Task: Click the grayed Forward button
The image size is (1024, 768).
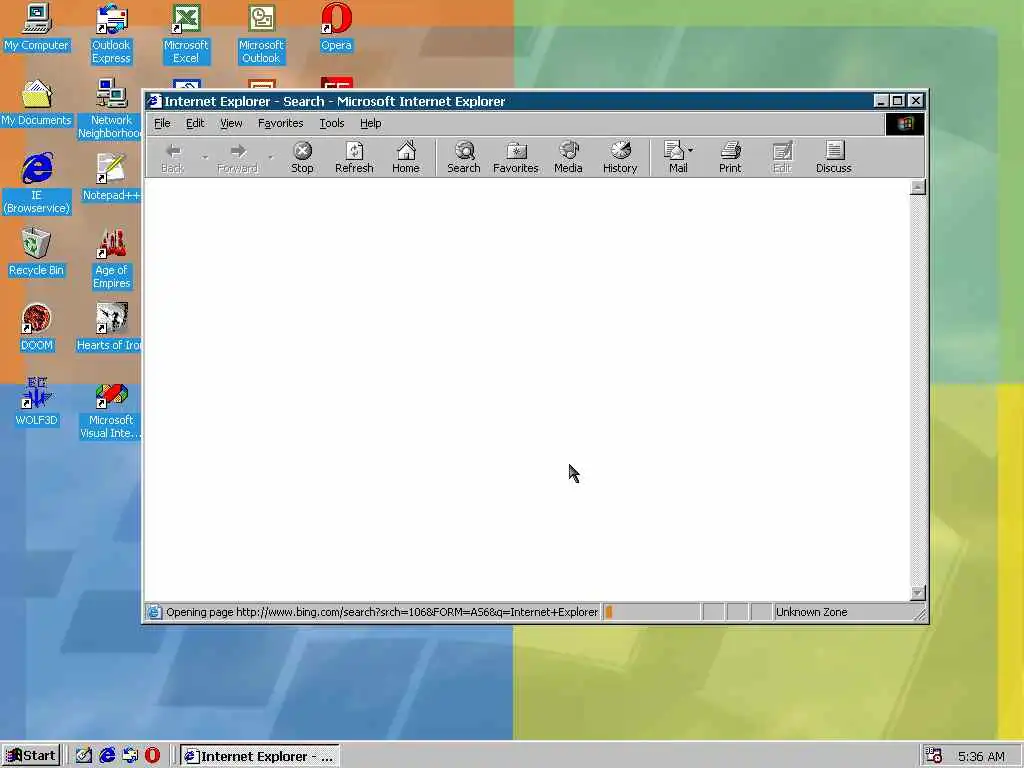Action: 237,157
